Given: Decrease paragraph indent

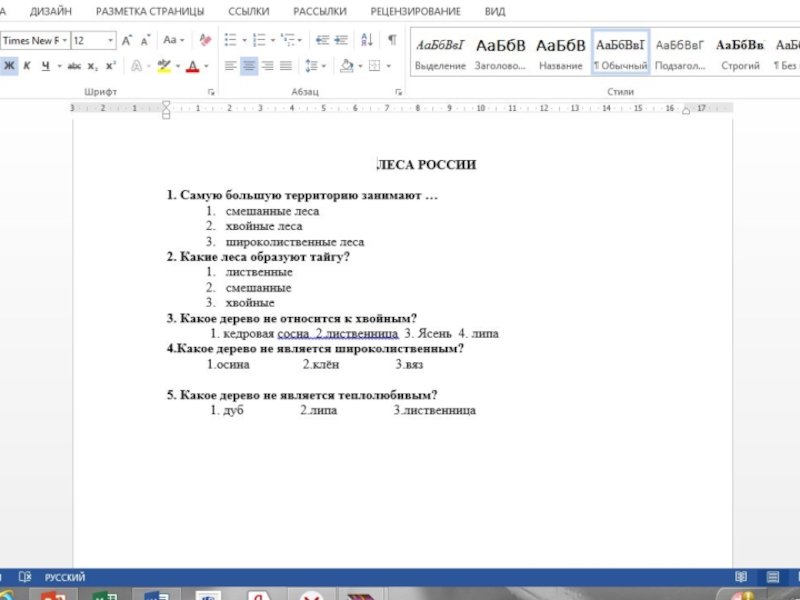Looking at the screenshot, I should (322, 40).
